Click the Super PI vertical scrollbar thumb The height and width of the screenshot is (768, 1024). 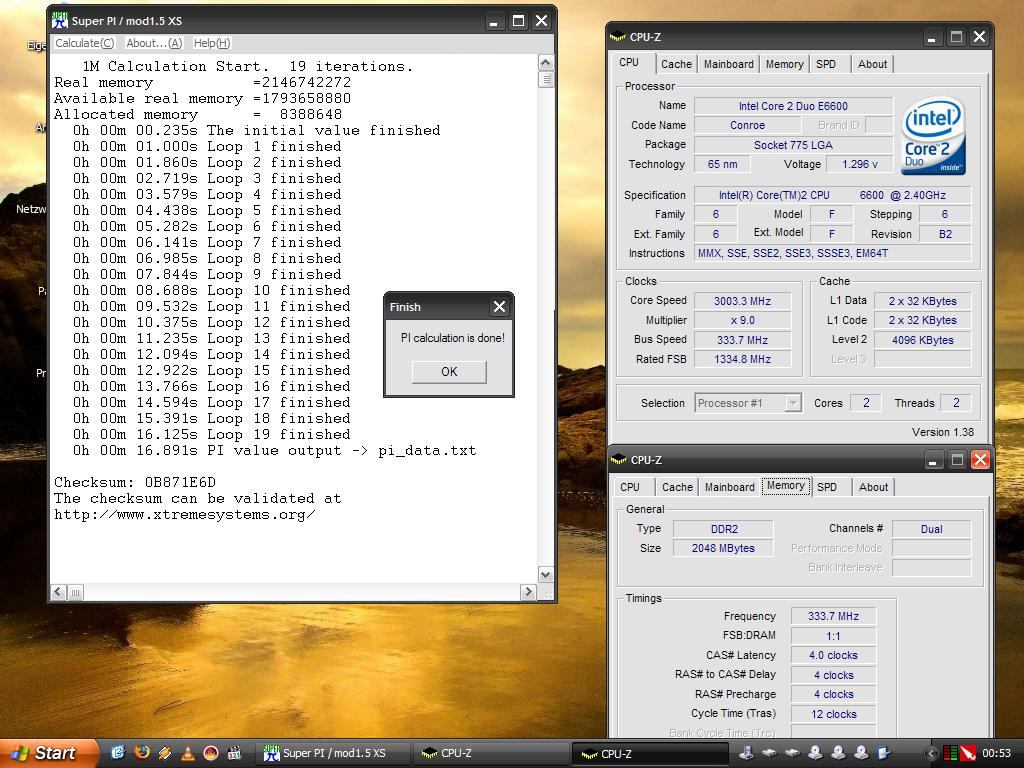(546, 80)
